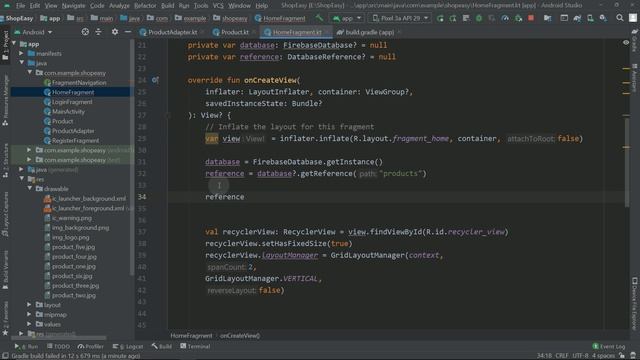Click the locate target crosshair icon

click(x=85, y=32)
